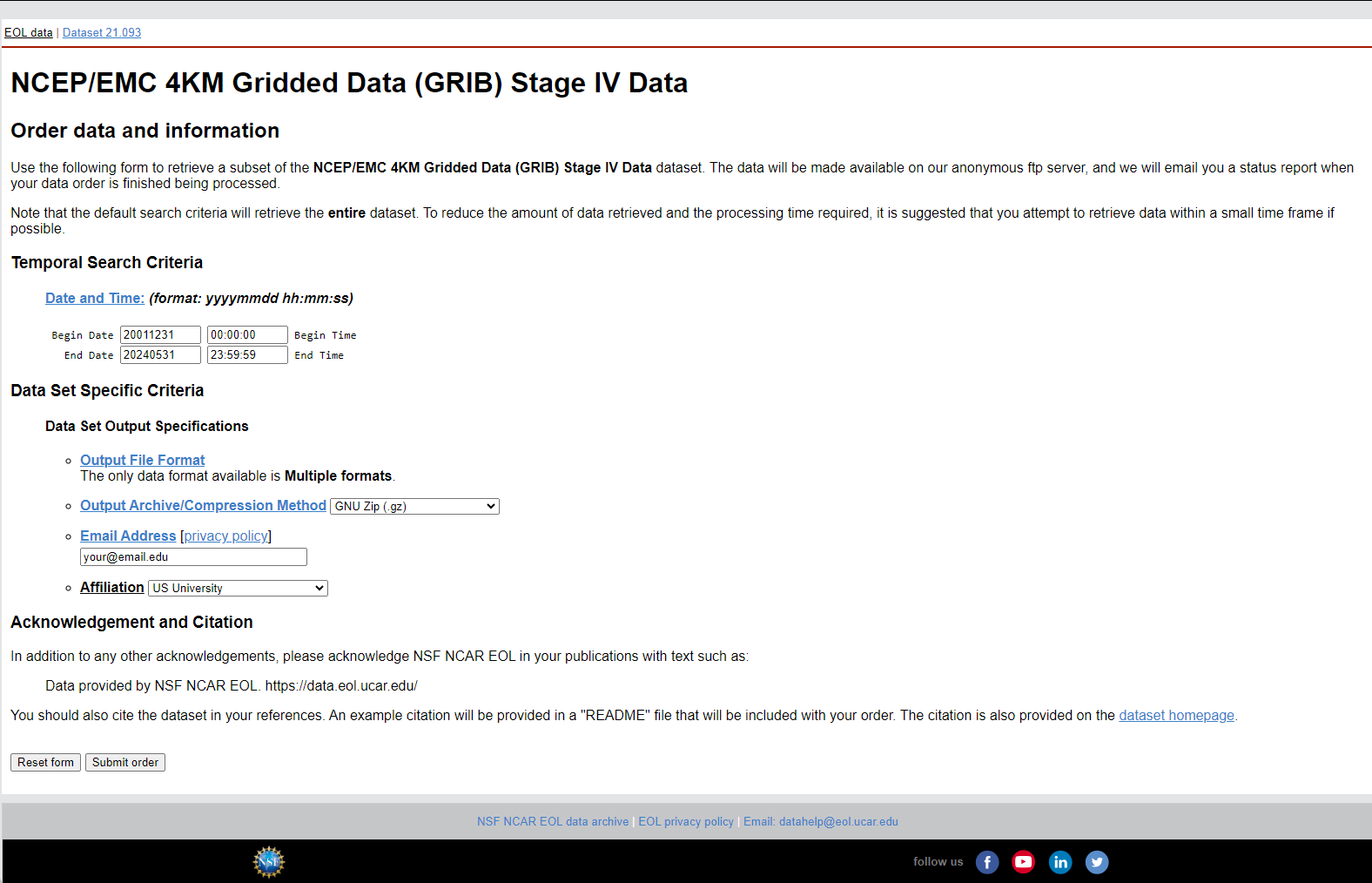Go to EOL data link
1372x883 pixels.
tap(29, 32)
